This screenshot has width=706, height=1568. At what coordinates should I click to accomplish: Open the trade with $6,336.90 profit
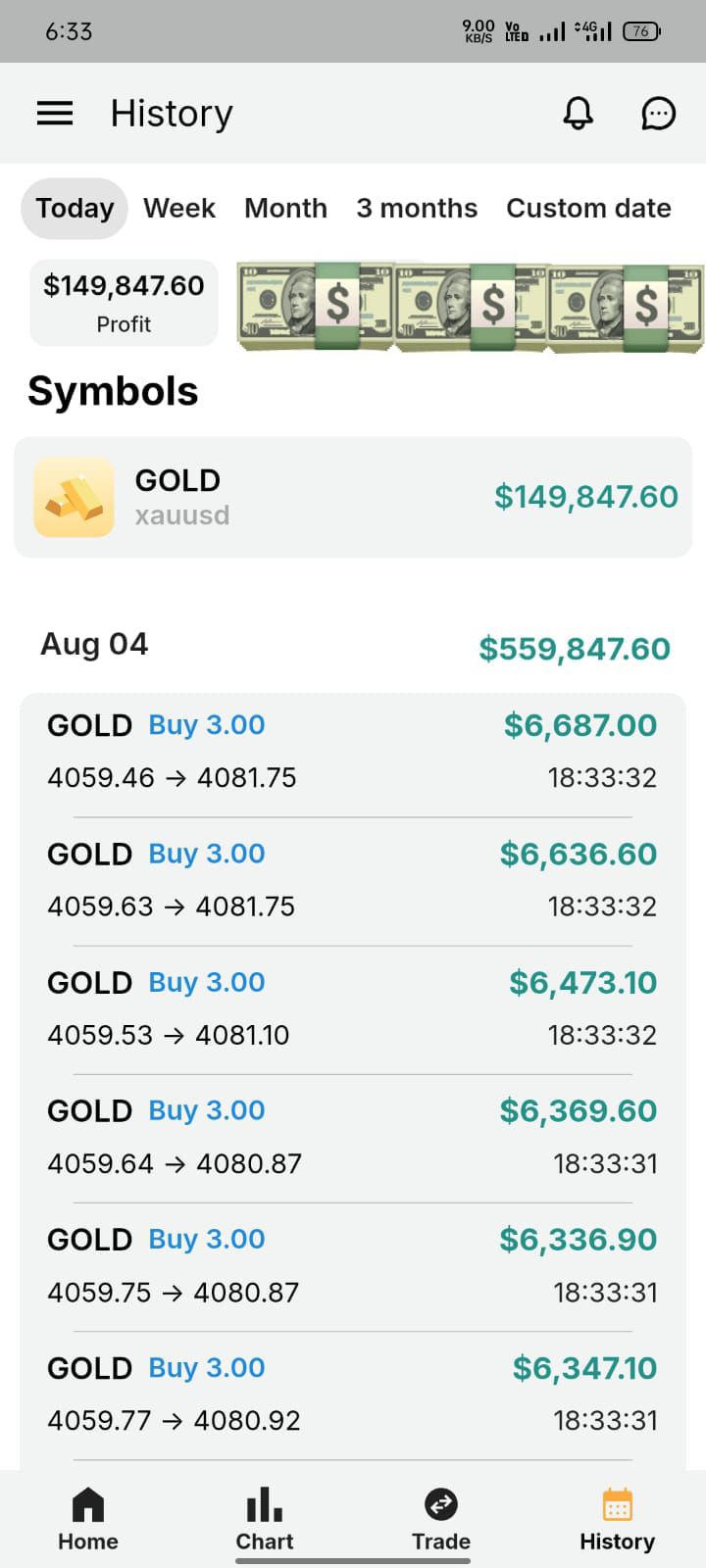pos(353,1265)
